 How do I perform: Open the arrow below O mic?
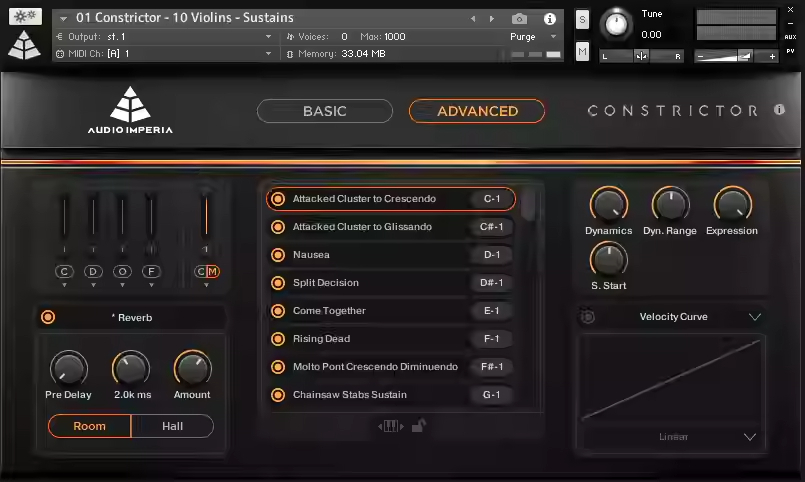click(122, 285)
